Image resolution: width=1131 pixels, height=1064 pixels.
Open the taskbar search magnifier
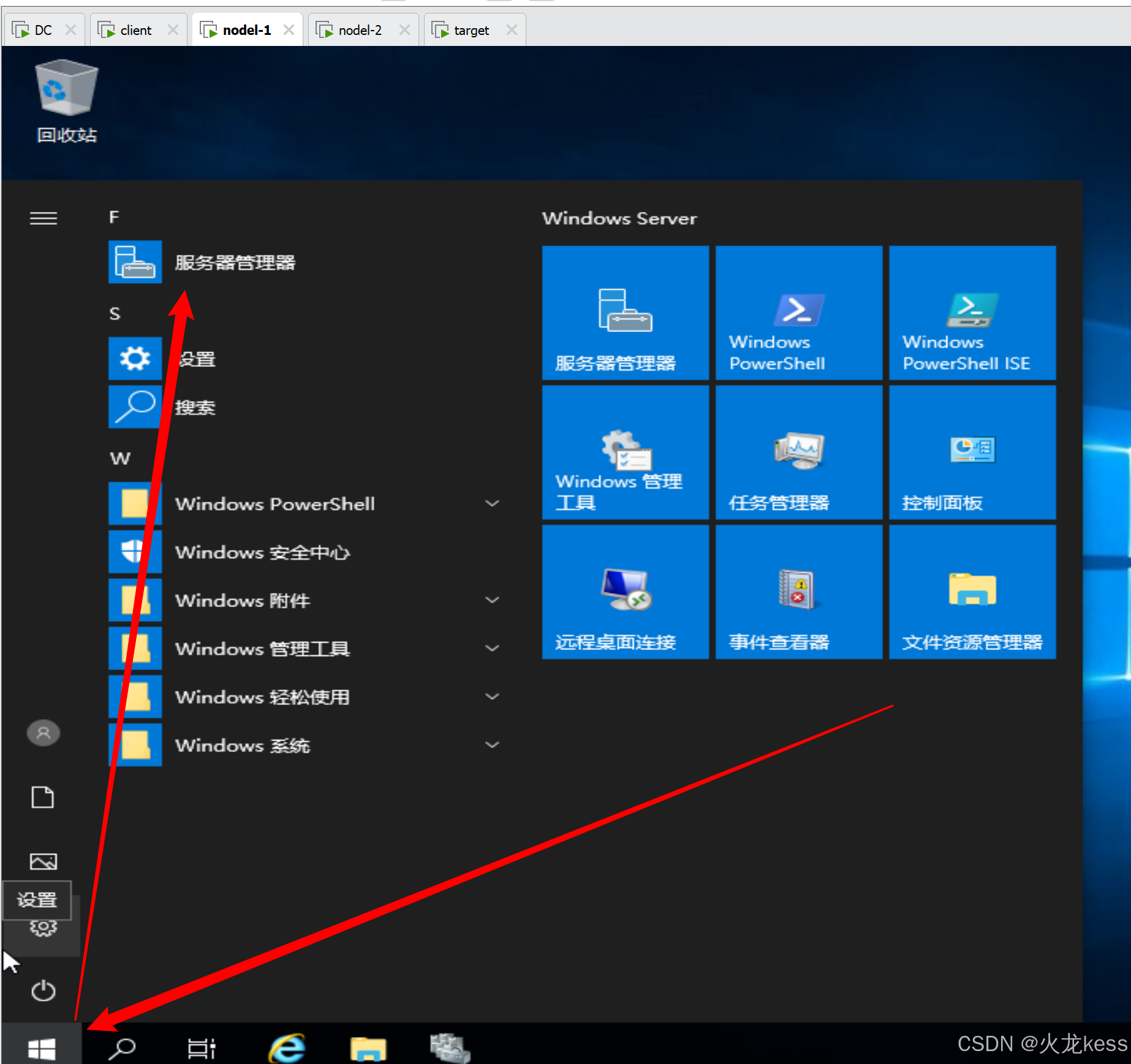point(121,1047)
